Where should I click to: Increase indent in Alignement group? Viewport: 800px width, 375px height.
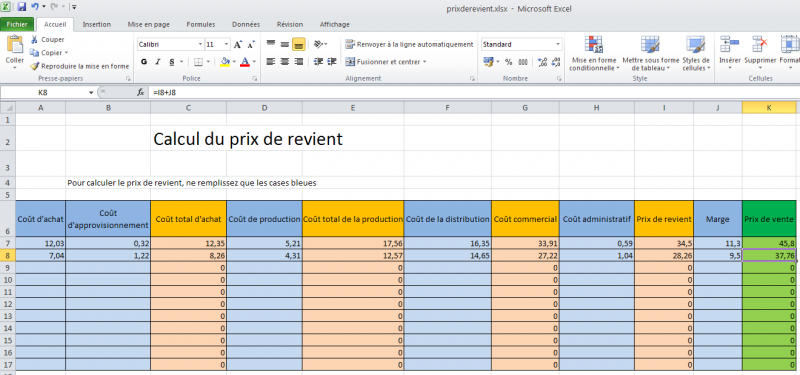coord(333,62)
